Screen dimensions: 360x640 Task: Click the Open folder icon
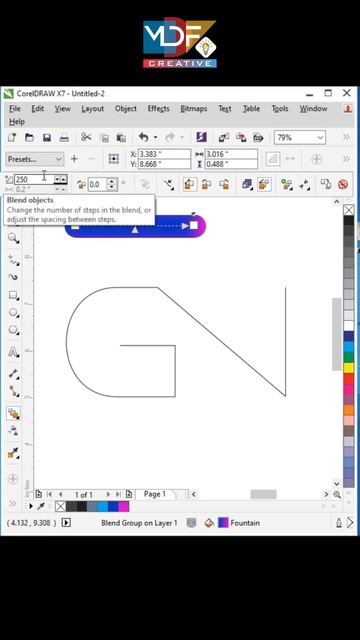click(x=29, y=138)
